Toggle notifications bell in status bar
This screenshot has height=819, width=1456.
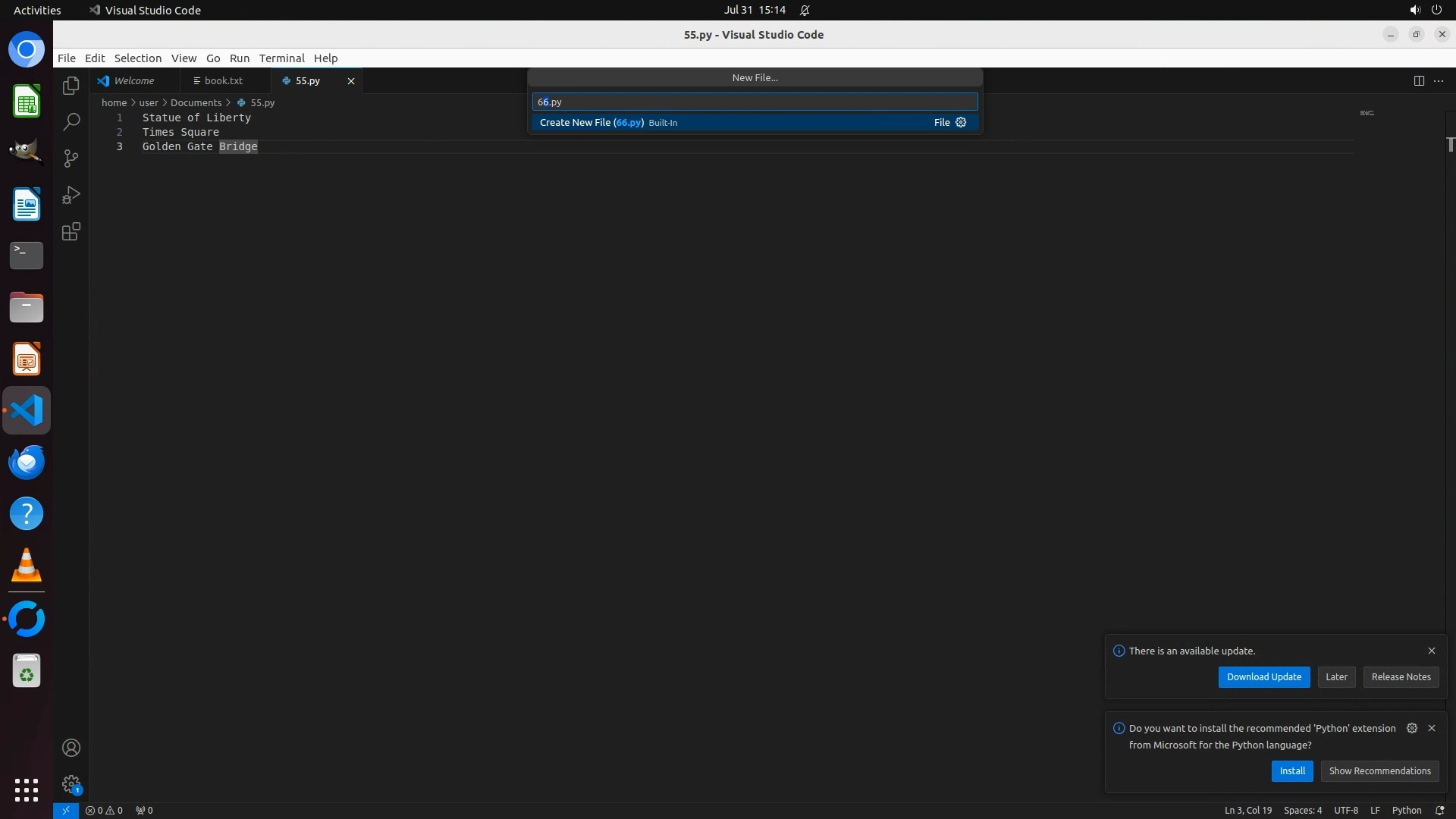click(1439, 810)
